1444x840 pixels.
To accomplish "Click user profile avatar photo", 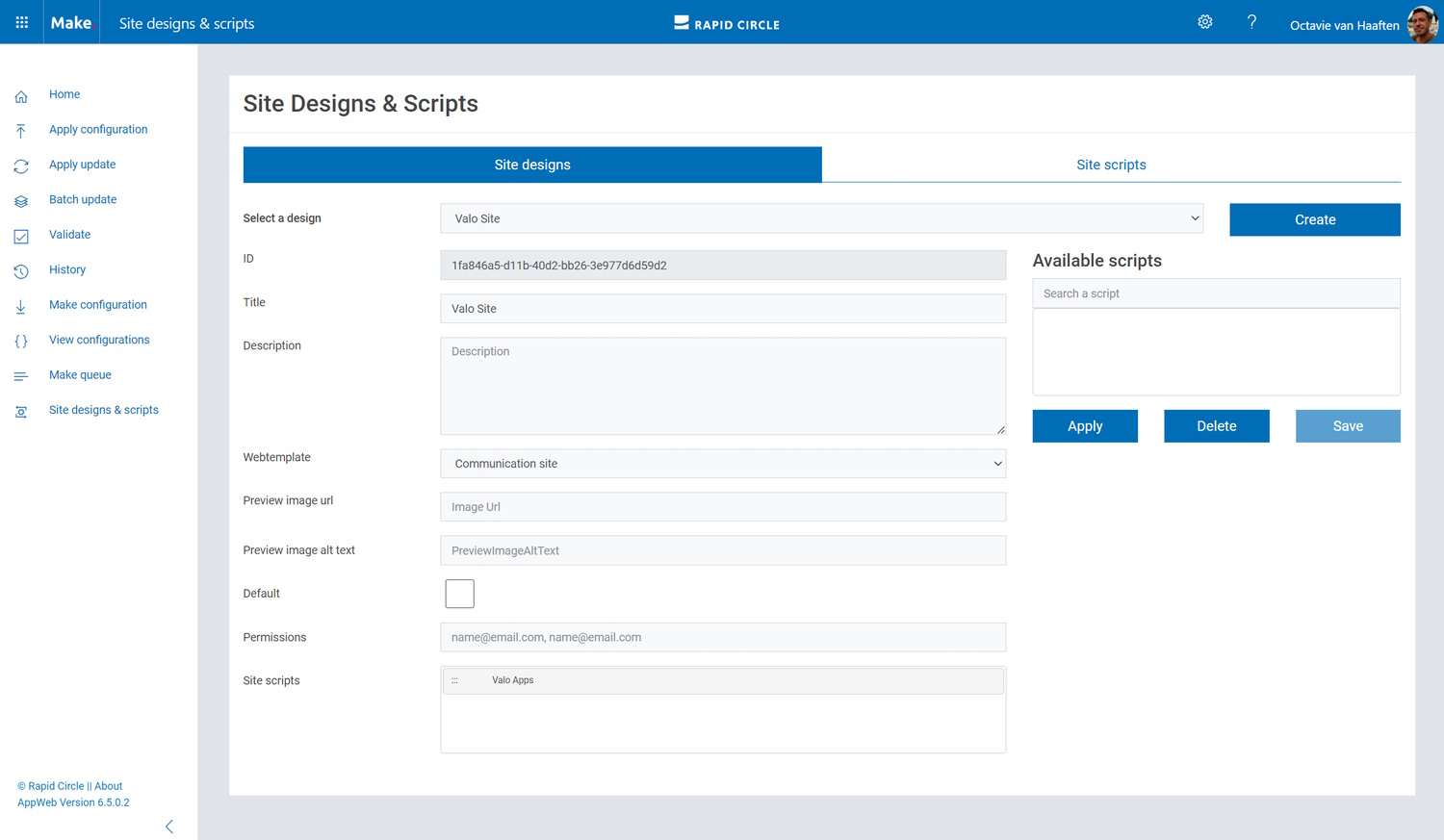I will tap(1421, 24).
